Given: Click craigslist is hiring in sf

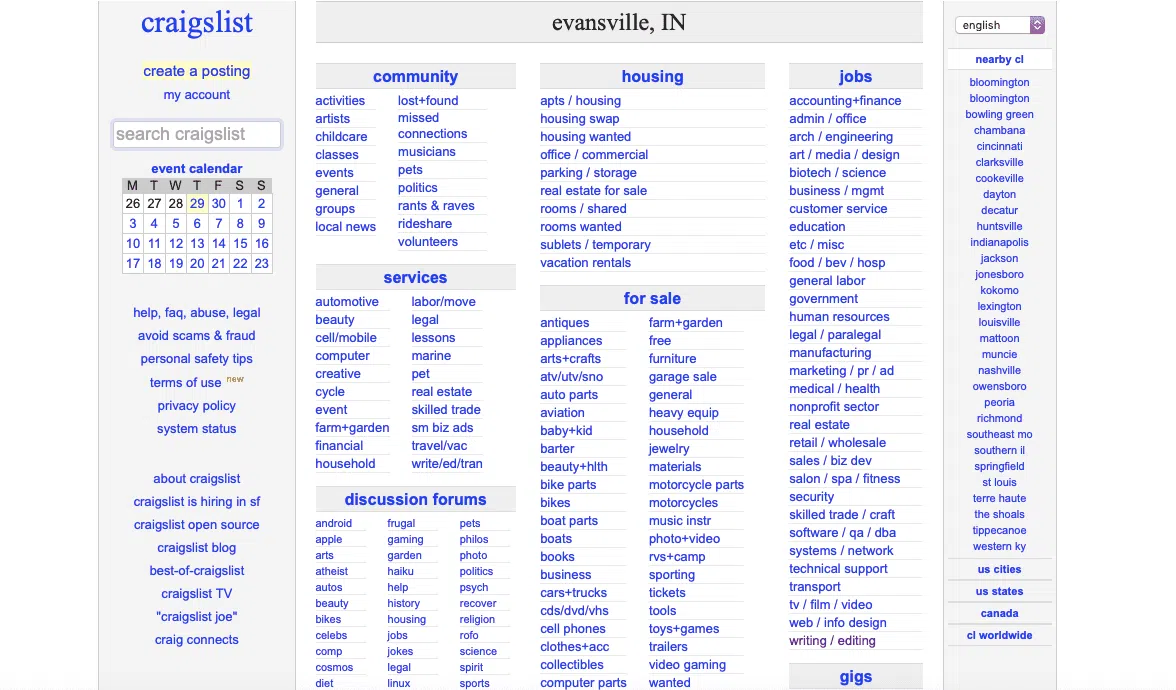Looking at the screenshot, I should coord(196,502).
